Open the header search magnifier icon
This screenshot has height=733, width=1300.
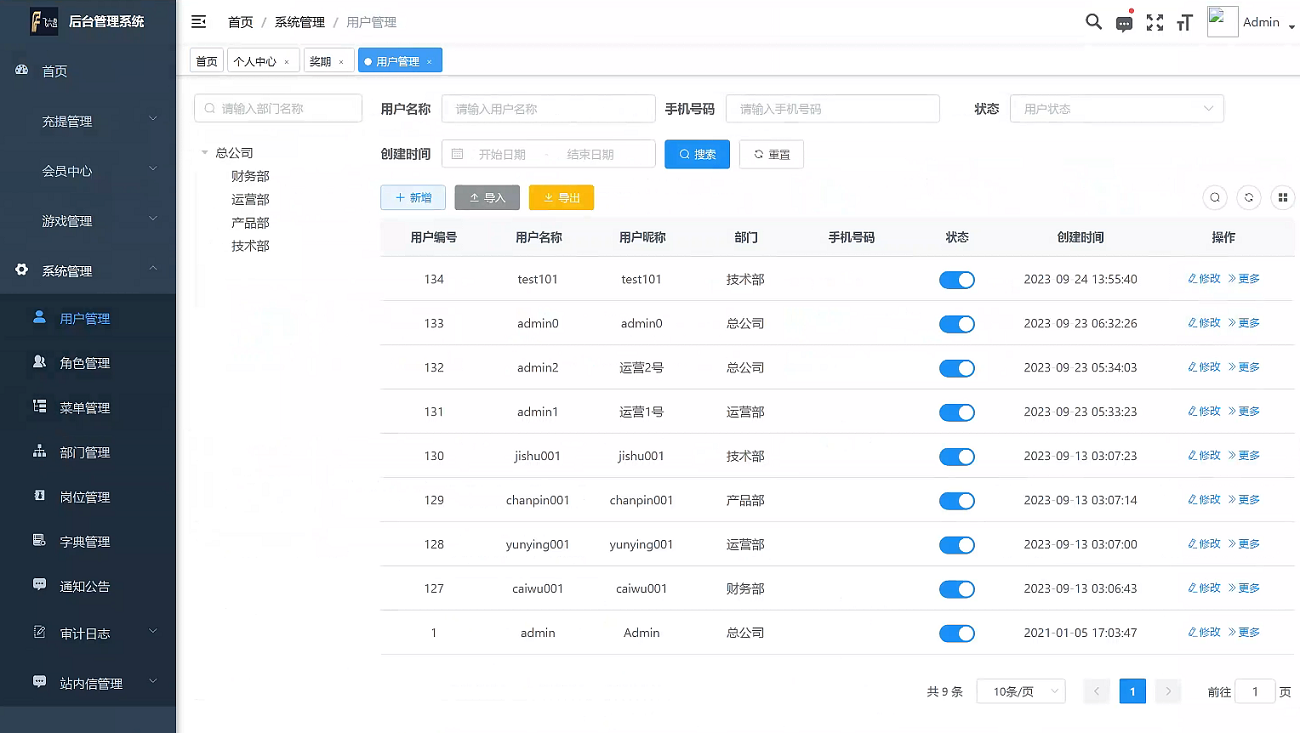click(x=1093, y=22)
